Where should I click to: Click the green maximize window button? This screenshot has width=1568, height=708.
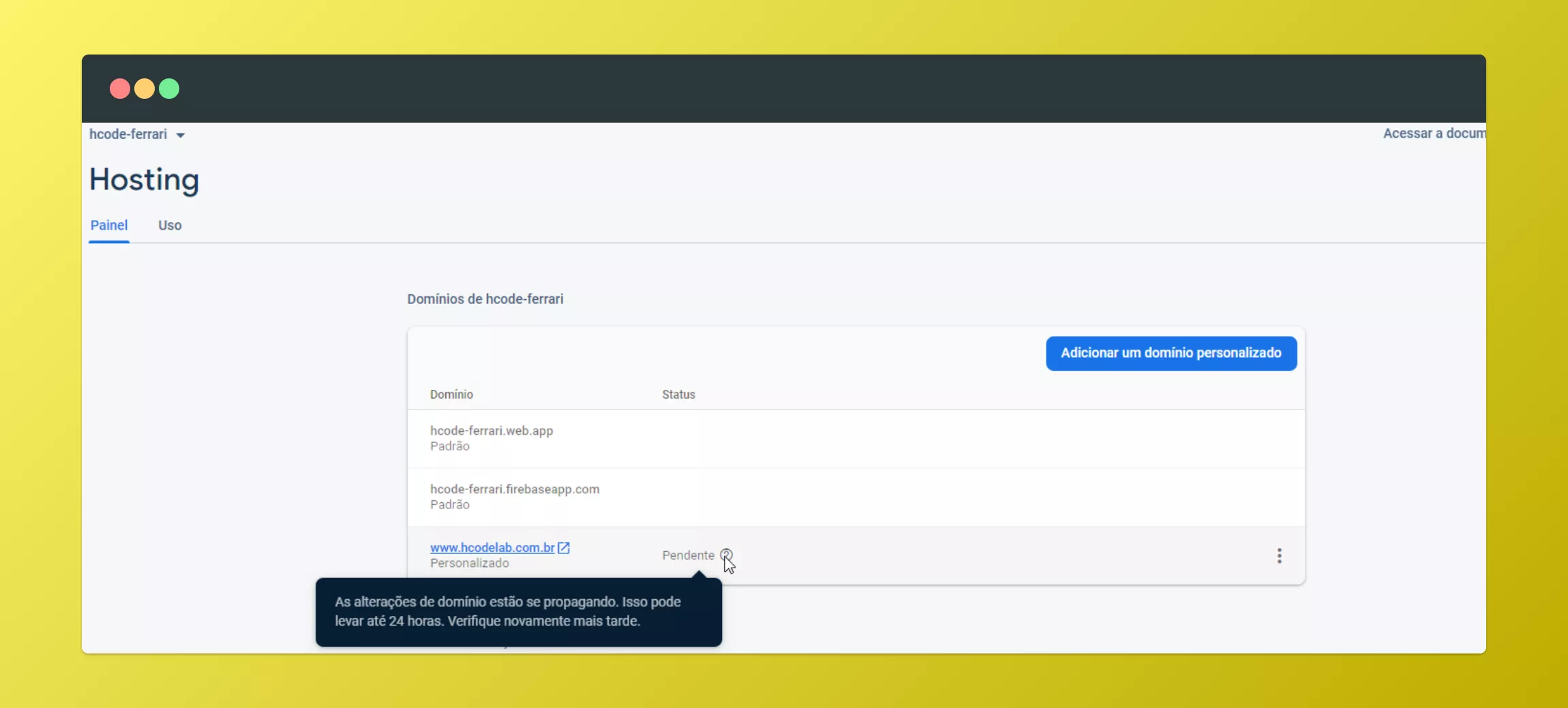169,89
